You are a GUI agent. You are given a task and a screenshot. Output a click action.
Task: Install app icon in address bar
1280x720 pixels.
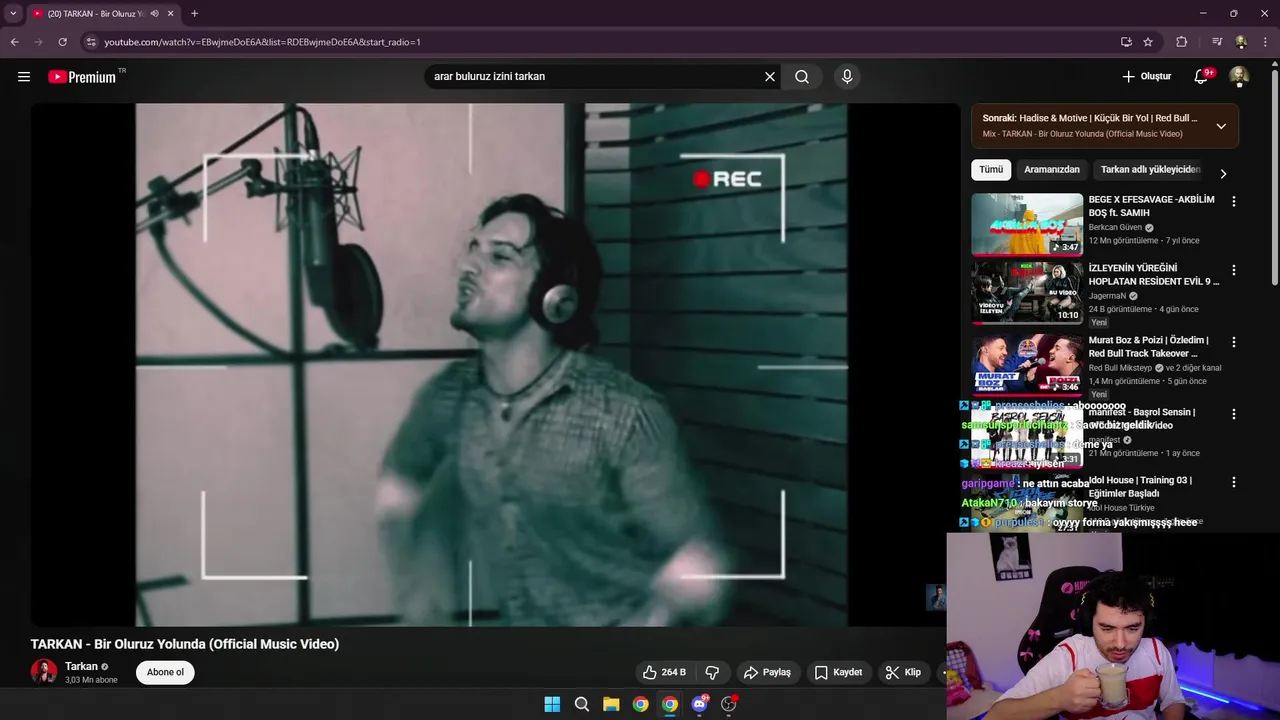1126,42
